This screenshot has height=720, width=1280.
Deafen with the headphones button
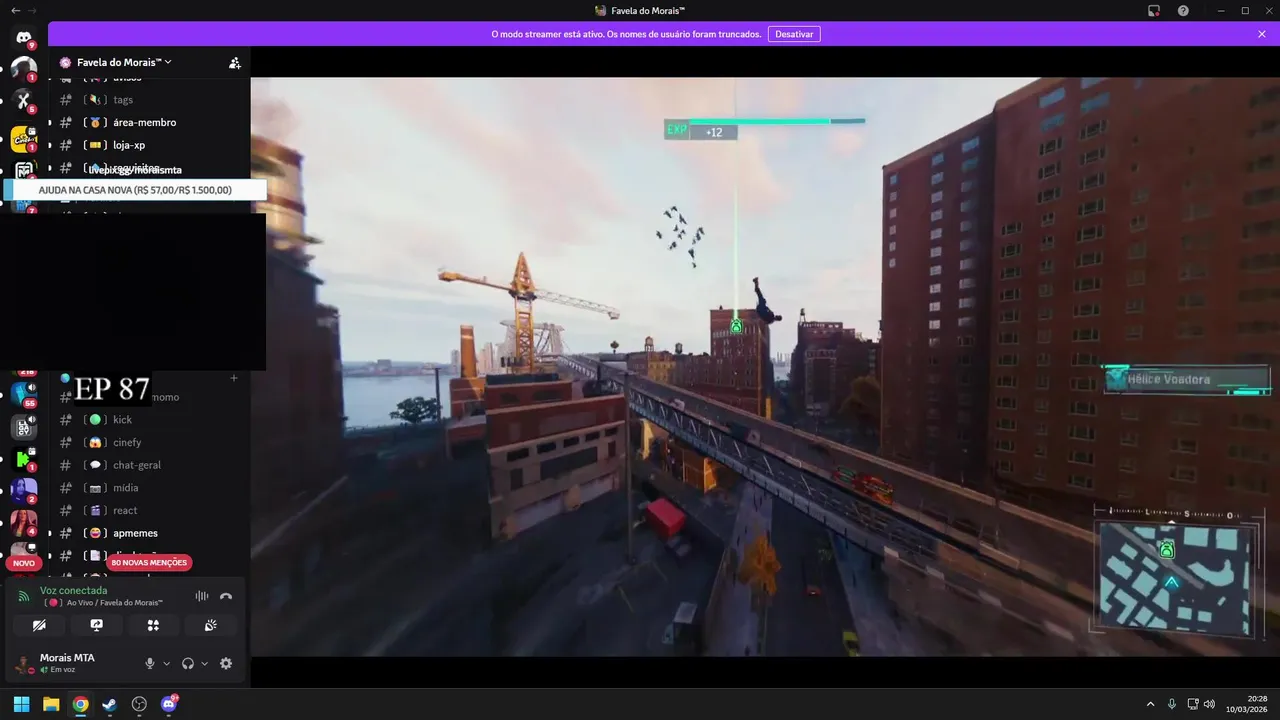tap(188, 663)
